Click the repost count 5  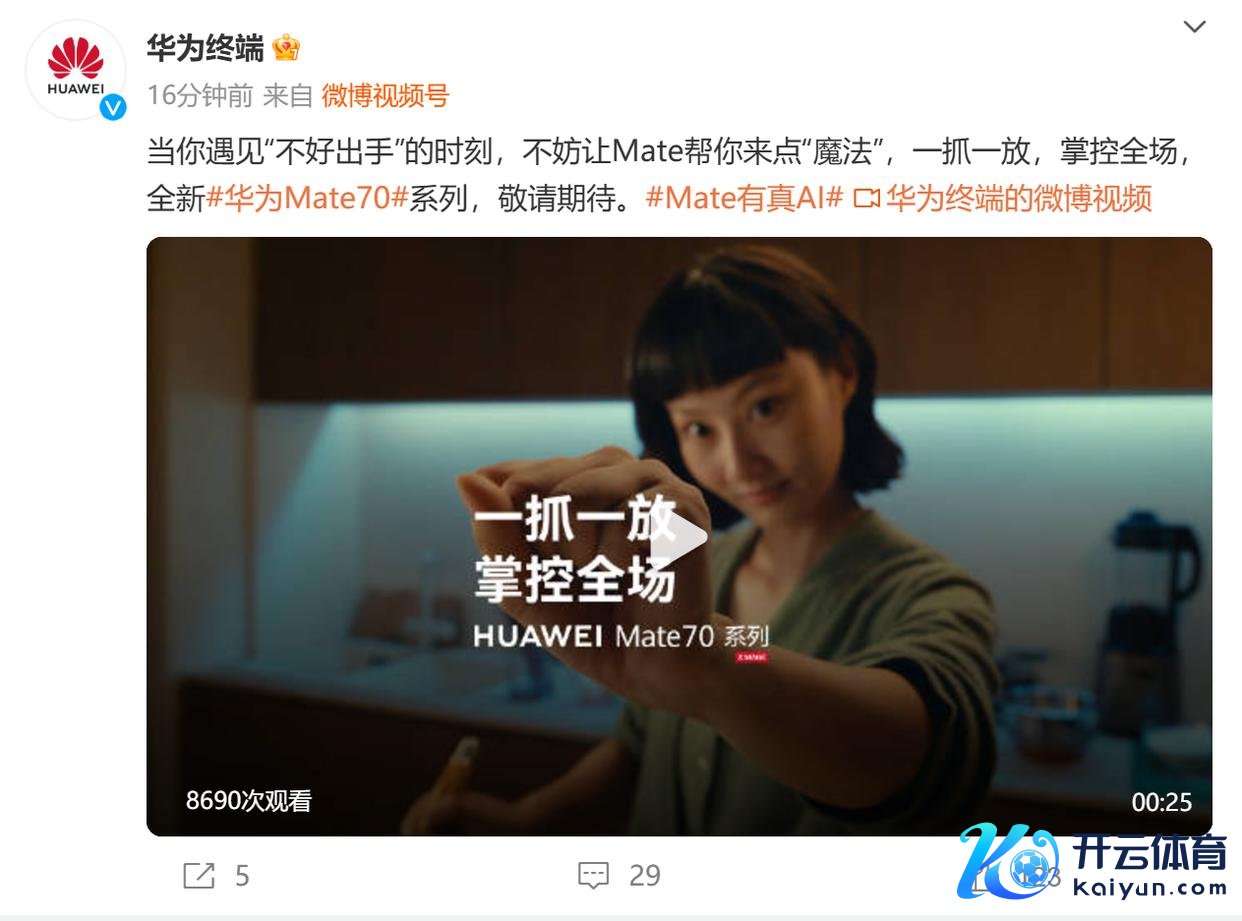tap(242, 876)
